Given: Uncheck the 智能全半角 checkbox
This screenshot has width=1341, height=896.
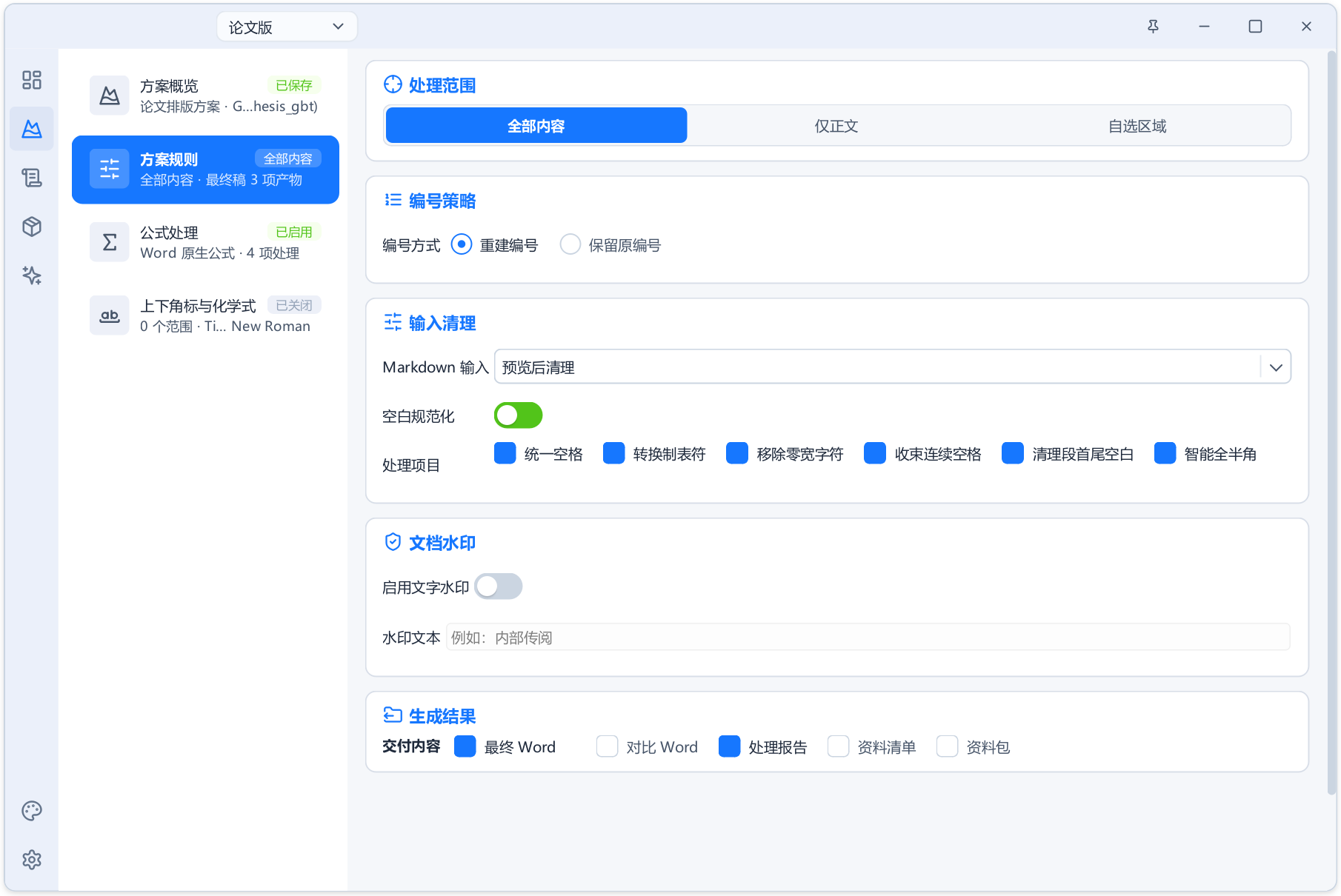Looking at the screenshot, I should 1165,453.
